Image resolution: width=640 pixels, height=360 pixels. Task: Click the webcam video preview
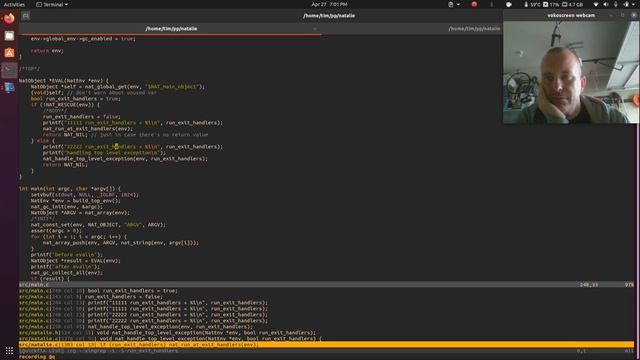pos(571,72)
